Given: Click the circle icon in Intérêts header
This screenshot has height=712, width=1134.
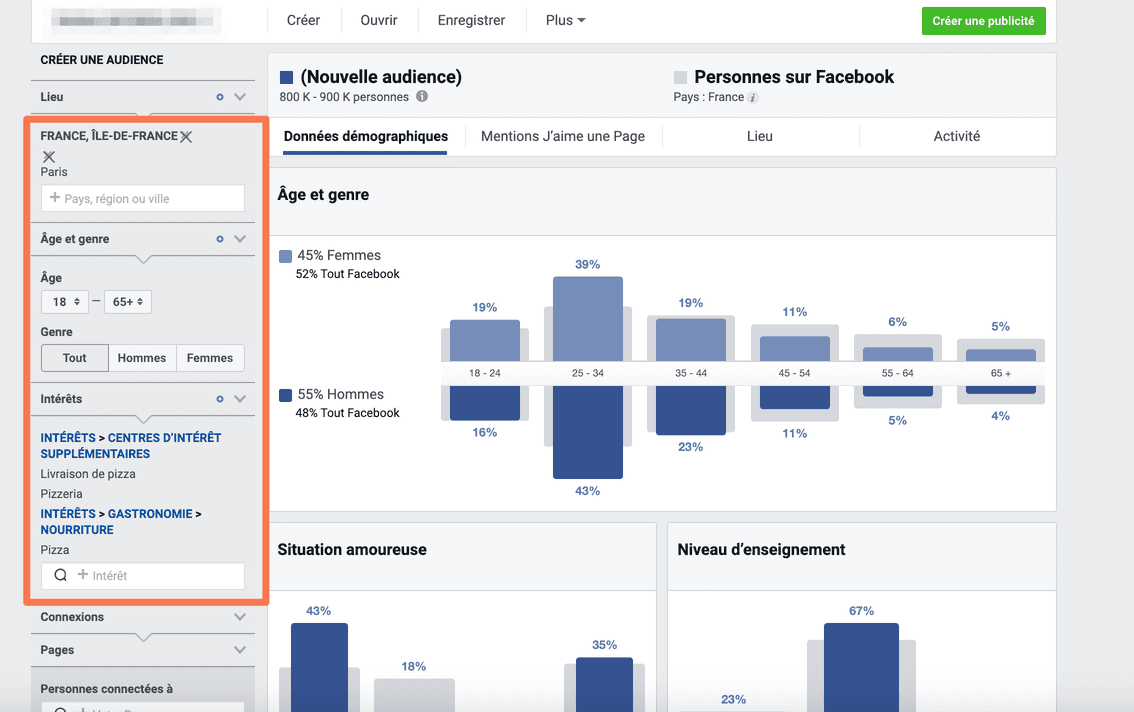Looking at the screenshot, I should 220,399.
